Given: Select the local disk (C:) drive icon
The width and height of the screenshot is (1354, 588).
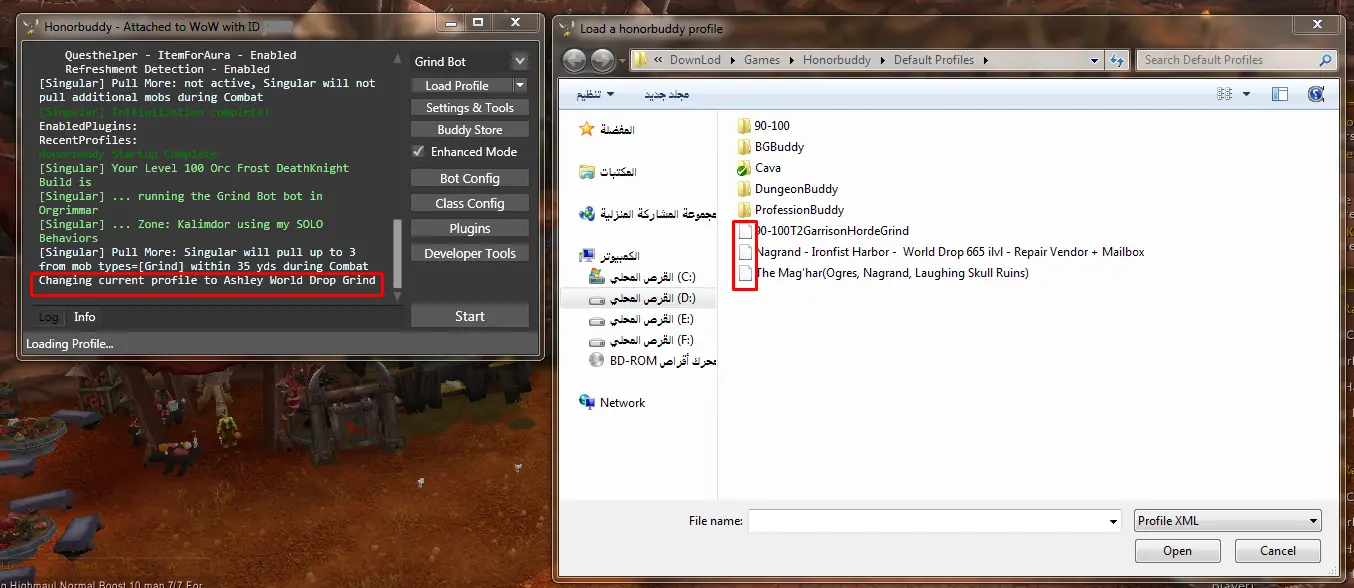Looking at the screenshot, I should tap(597, 277).
